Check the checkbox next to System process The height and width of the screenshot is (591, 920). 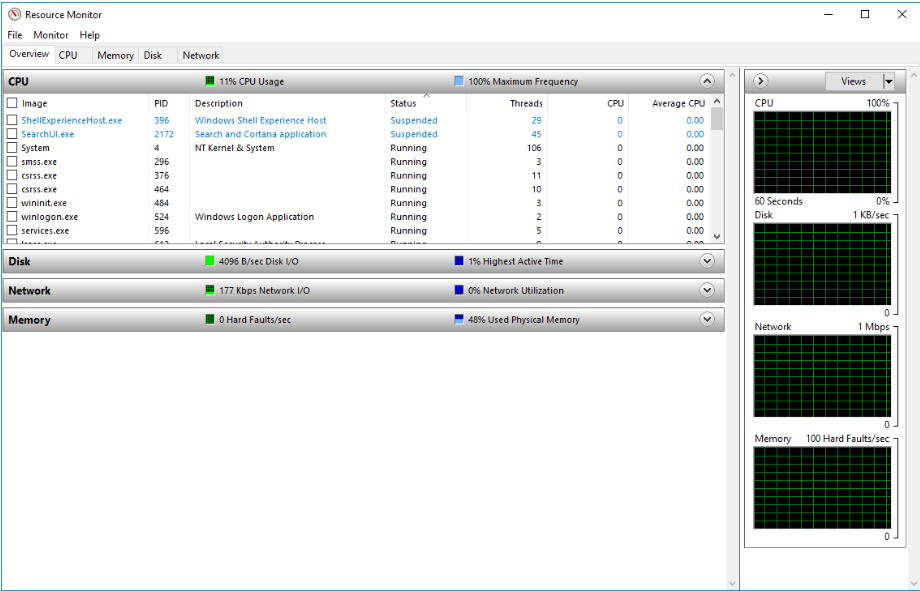[13, 147]
